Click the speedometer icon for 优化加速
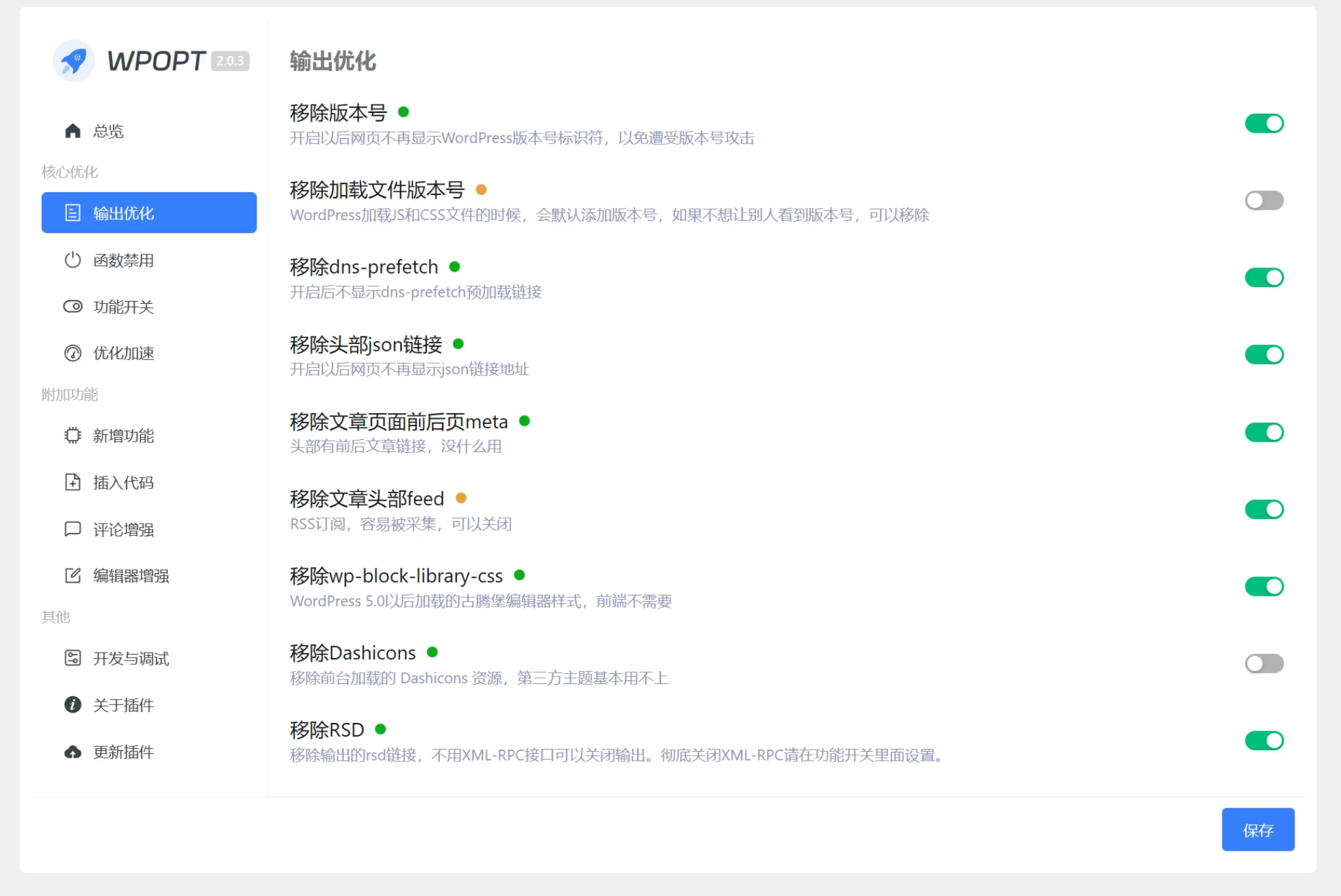Screen dimensions: 1341x896 pyautogui.click(x=73, y=353)
